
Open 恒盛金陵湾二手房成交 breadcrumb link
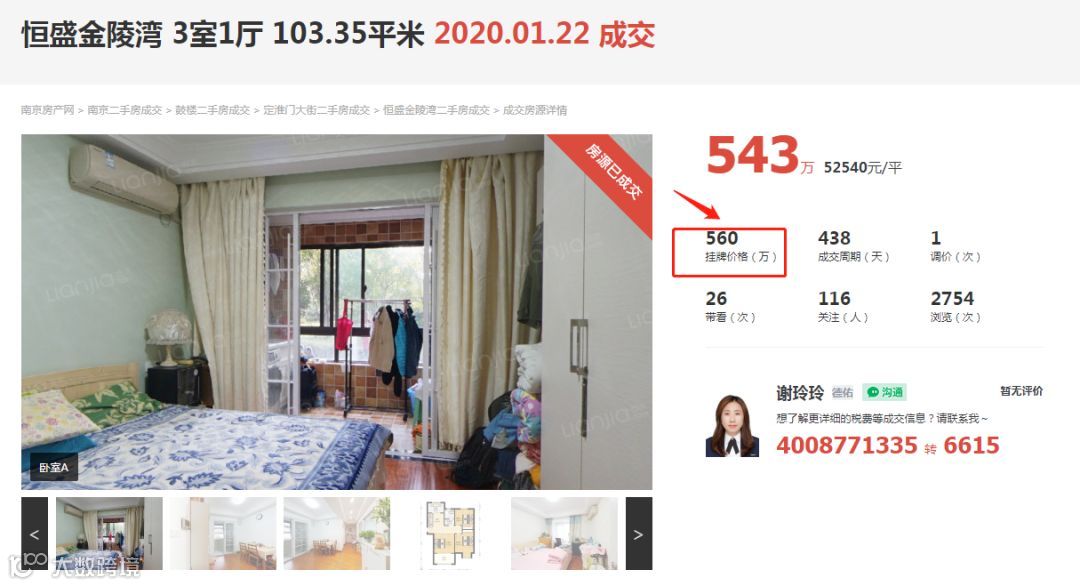(x=436, y=110)
